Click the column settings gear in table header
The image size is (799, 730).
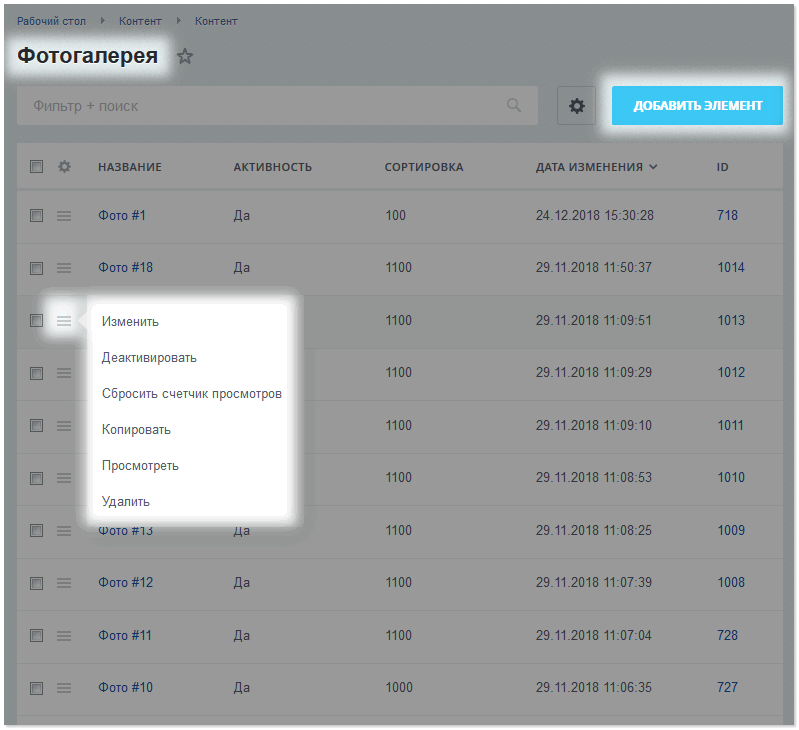pyautogui.click(x=64, y=167)
